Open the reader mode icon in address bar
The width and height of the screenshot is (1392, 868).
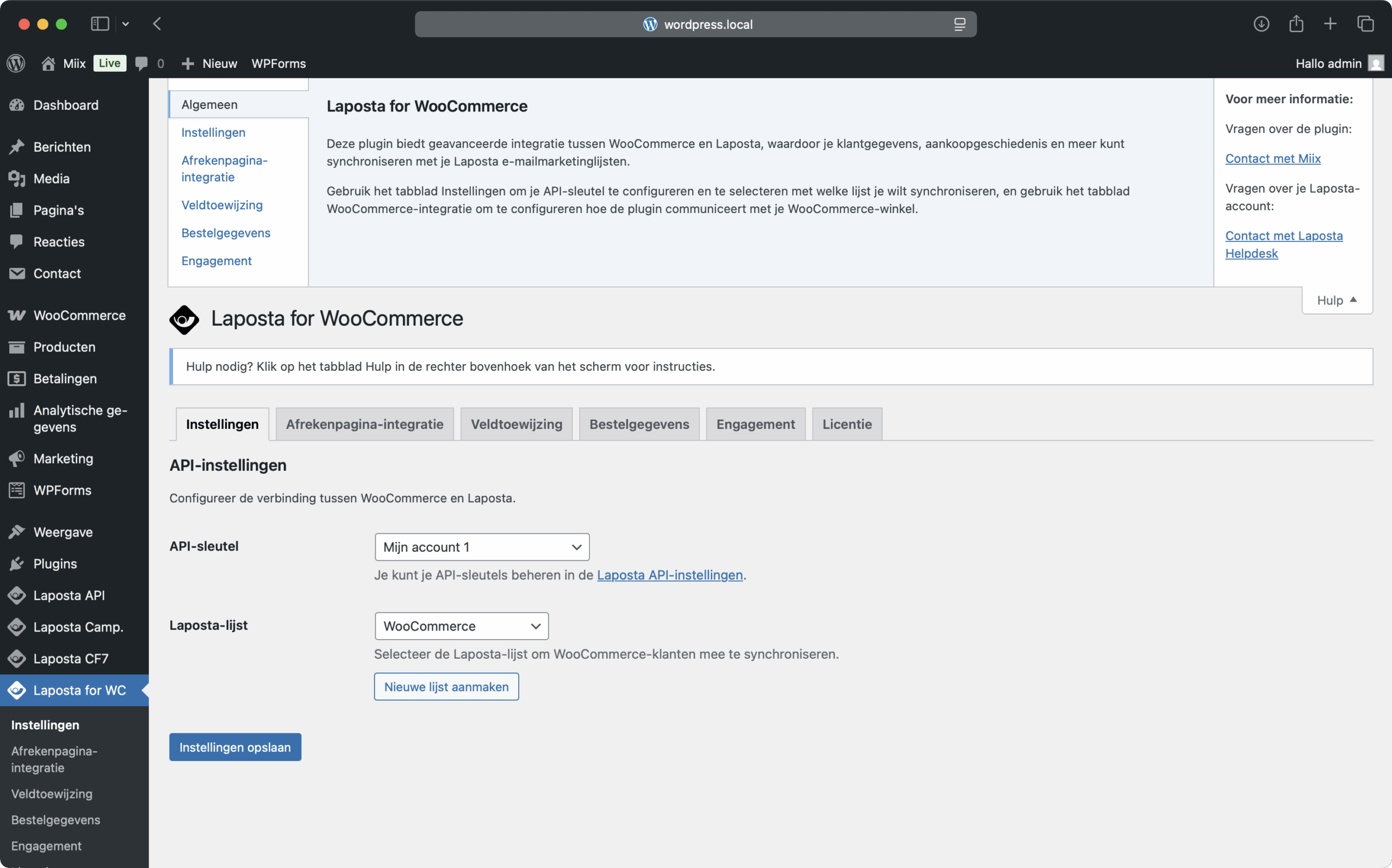960,24
